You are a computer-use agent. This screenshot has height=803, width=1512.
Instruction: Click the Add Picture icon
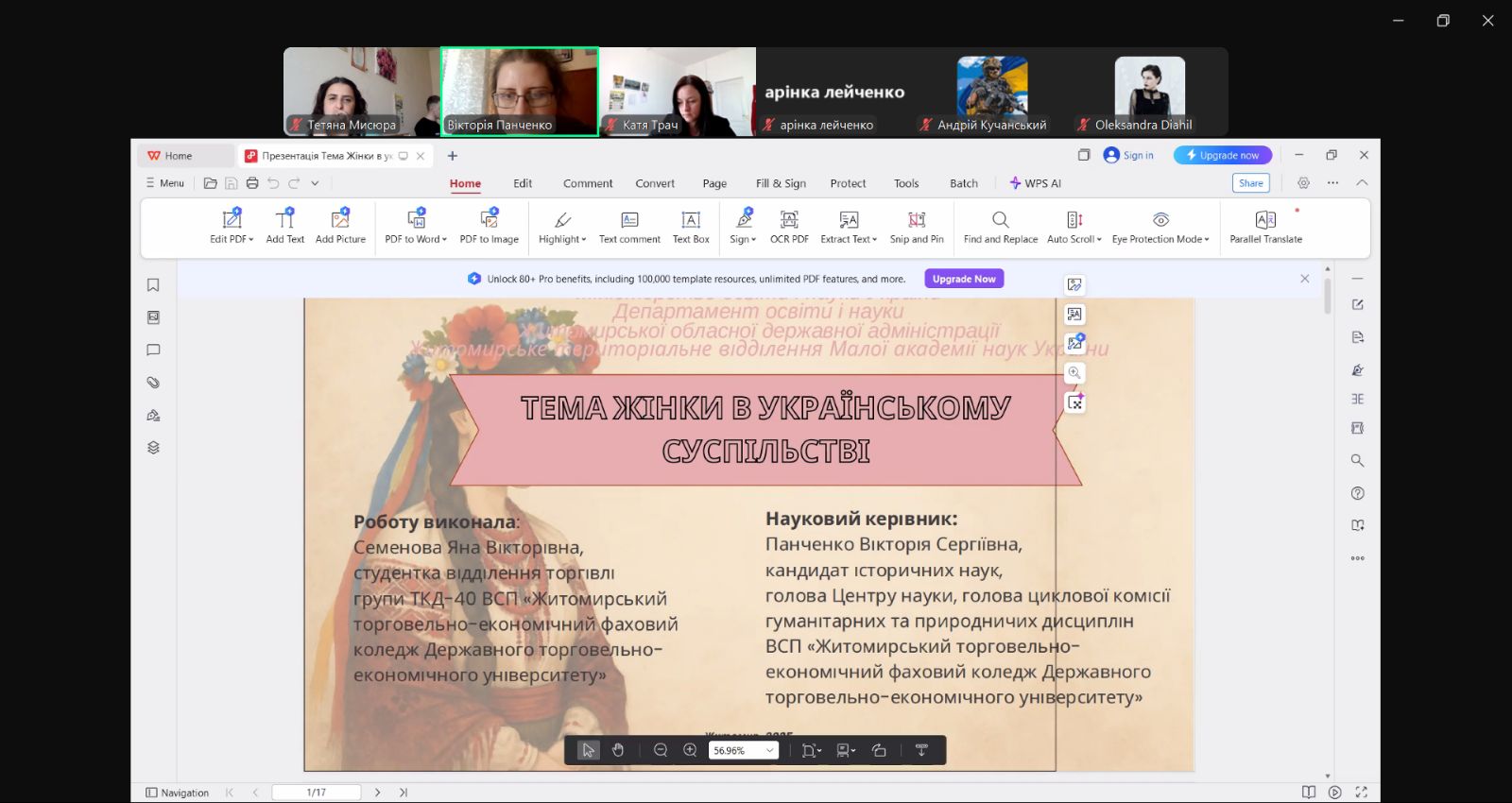coord(340,227)
